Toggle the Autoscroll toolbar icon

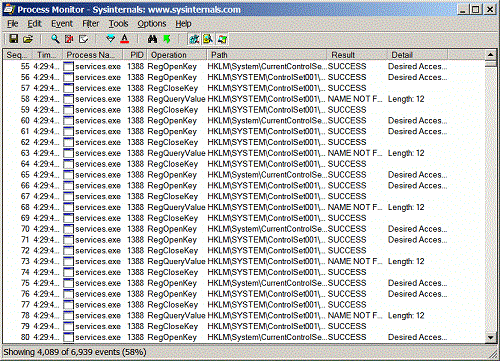(x=83, y=39)
